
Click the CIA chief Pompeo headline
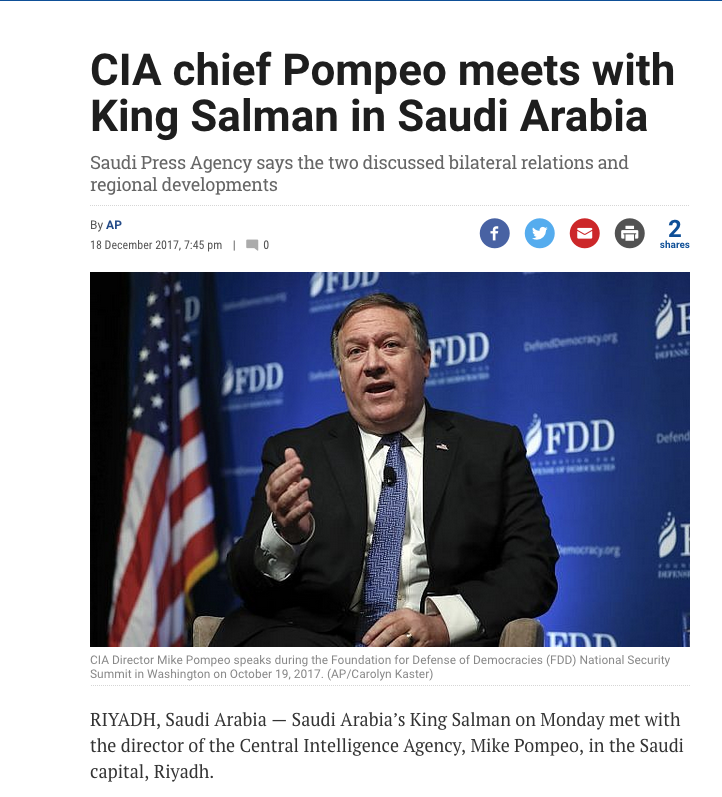382,95
